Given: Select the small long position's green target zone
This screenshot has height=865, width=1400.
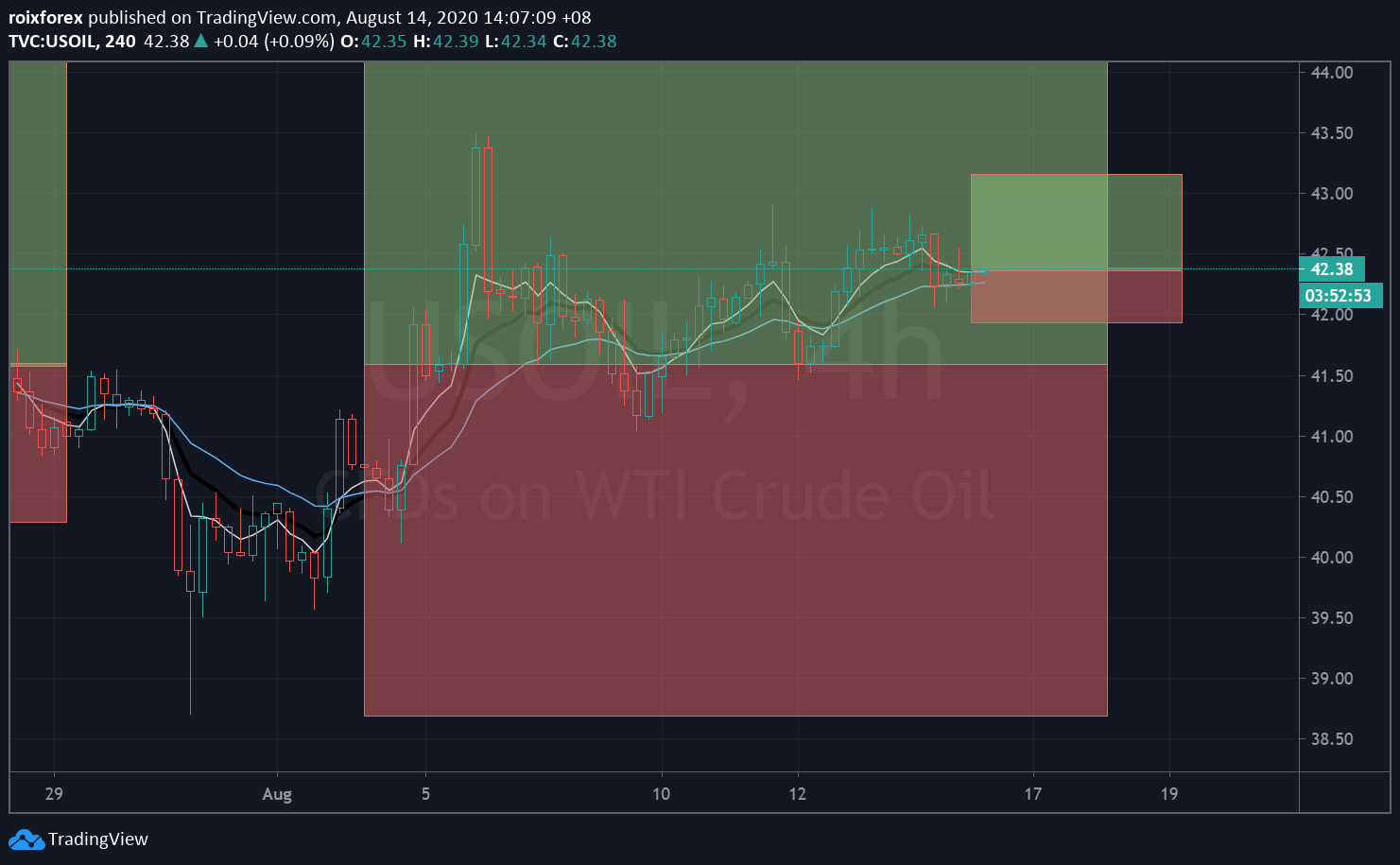Looking at the screenshot, I should click(x=1076, y=222).
